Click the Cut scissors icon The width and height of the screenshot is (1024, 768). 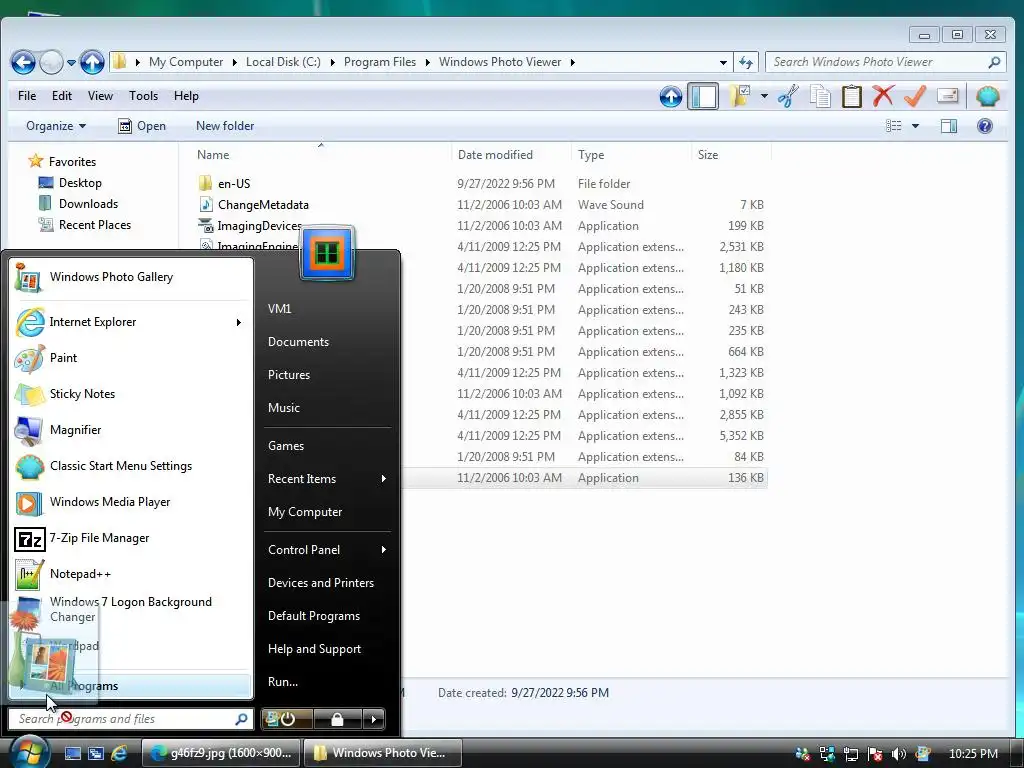click(788, 96)
